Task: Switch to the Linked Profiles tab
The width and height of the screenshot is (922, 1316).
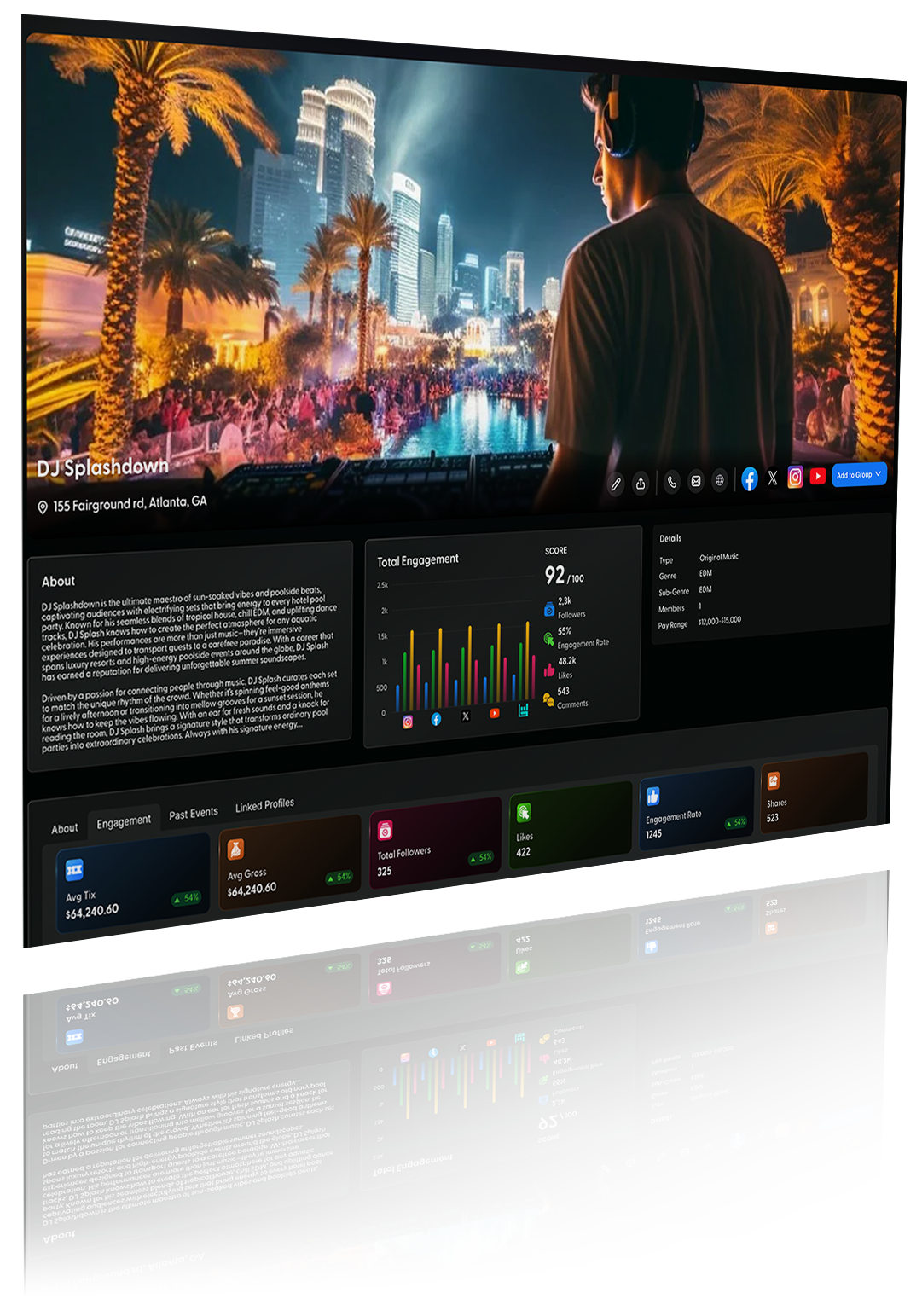Action: [264, 805]
